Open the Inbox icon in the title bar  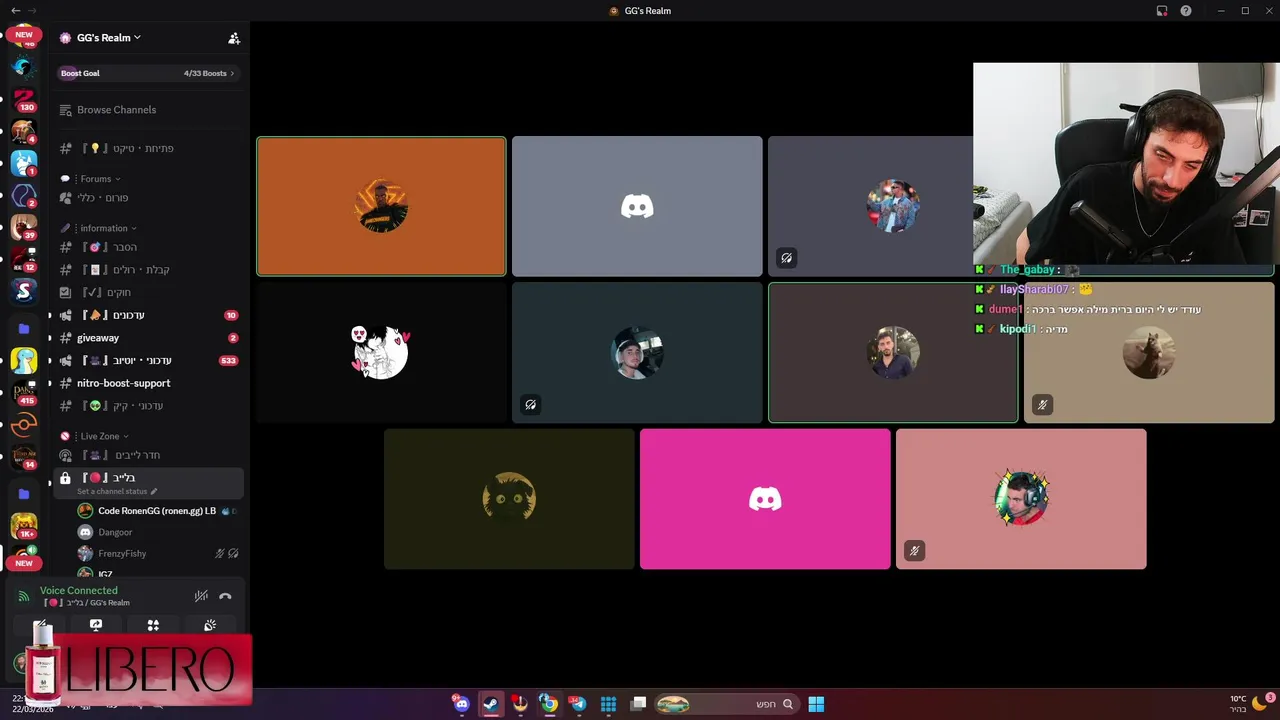(1162, 11)
